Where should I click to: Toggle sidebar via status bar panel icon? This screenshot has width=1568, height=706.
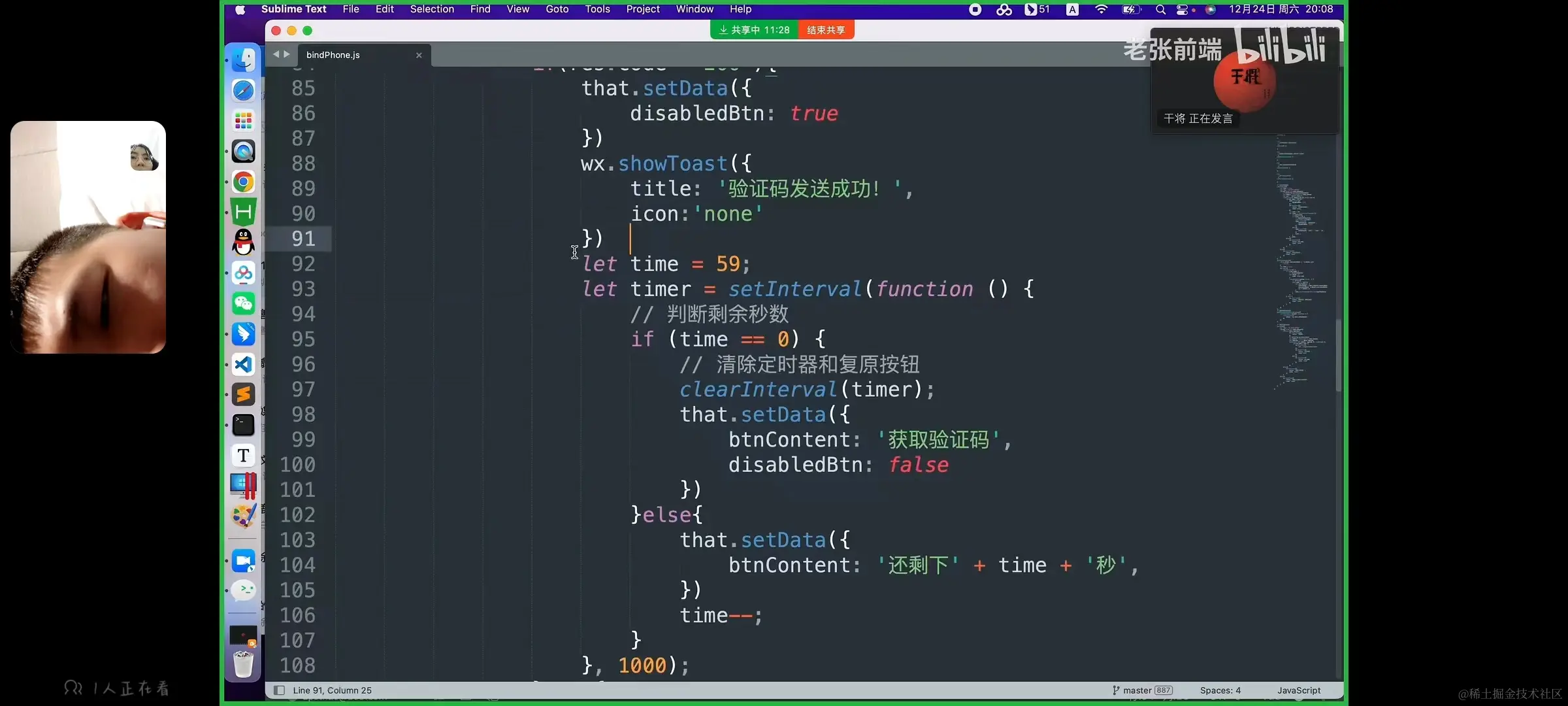click(x=279, y=690)
